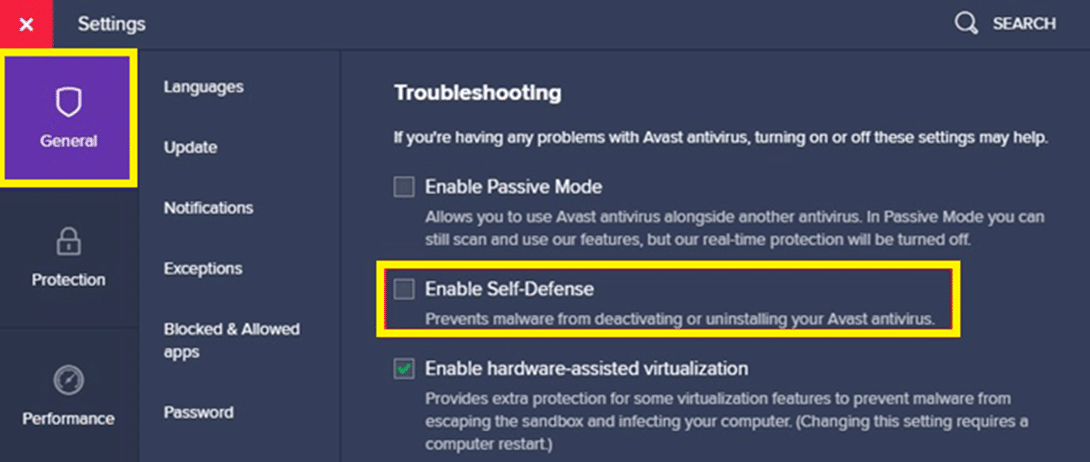This screenshot has height=462, width=1090.
Task: Click the Enable Self-Defense label text
Action: pyautogui.click(x=509, y=289)
